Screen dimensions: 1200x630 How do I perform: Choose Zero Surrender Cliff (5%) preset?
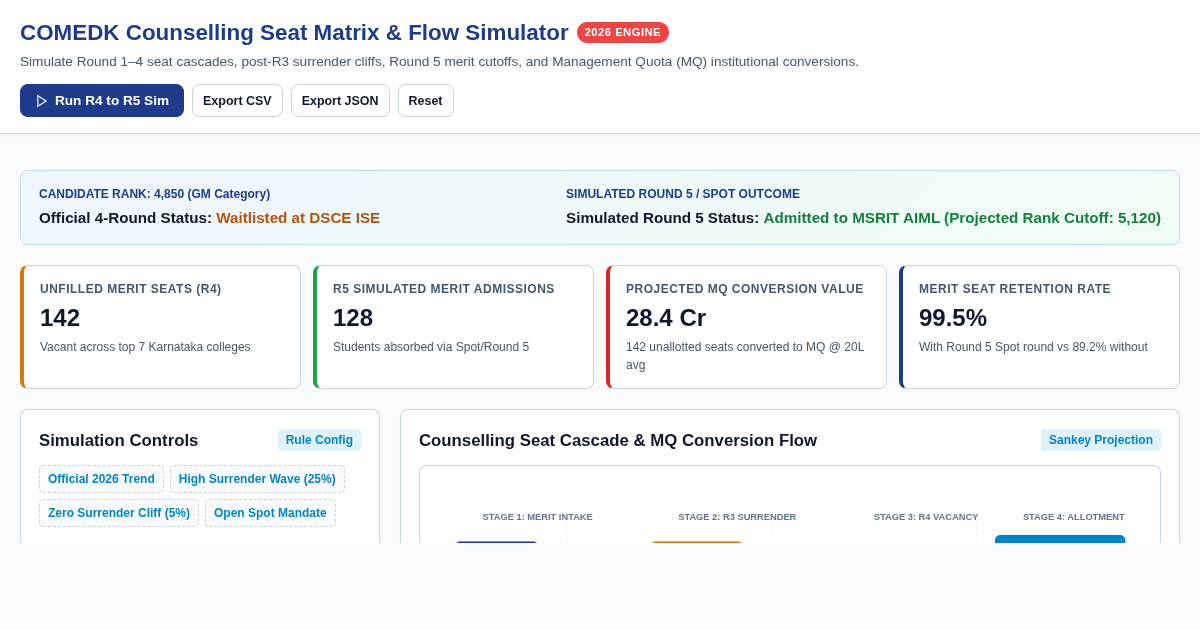(119, 513)
